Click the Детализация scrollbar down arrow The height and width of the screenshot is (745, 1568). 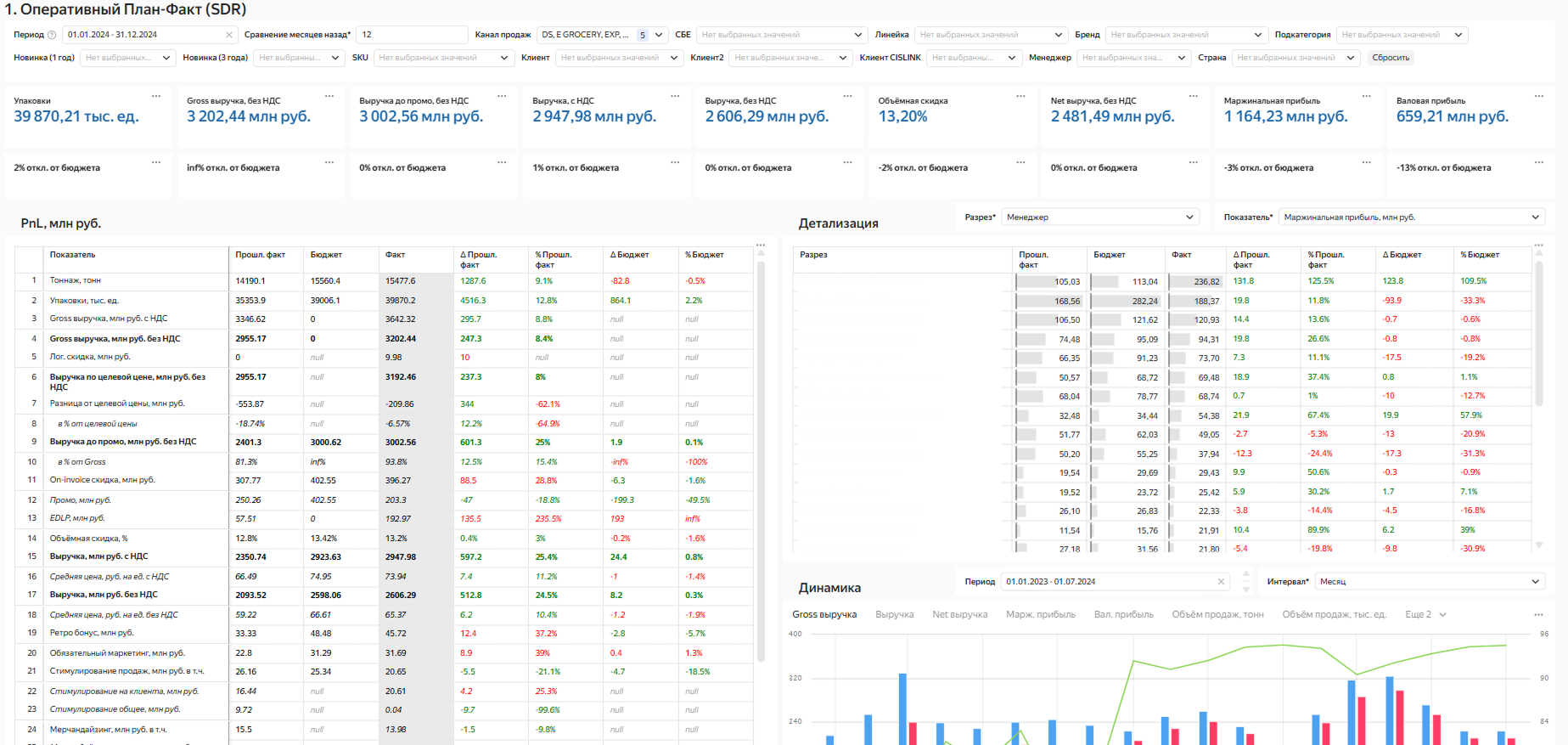1539,545
